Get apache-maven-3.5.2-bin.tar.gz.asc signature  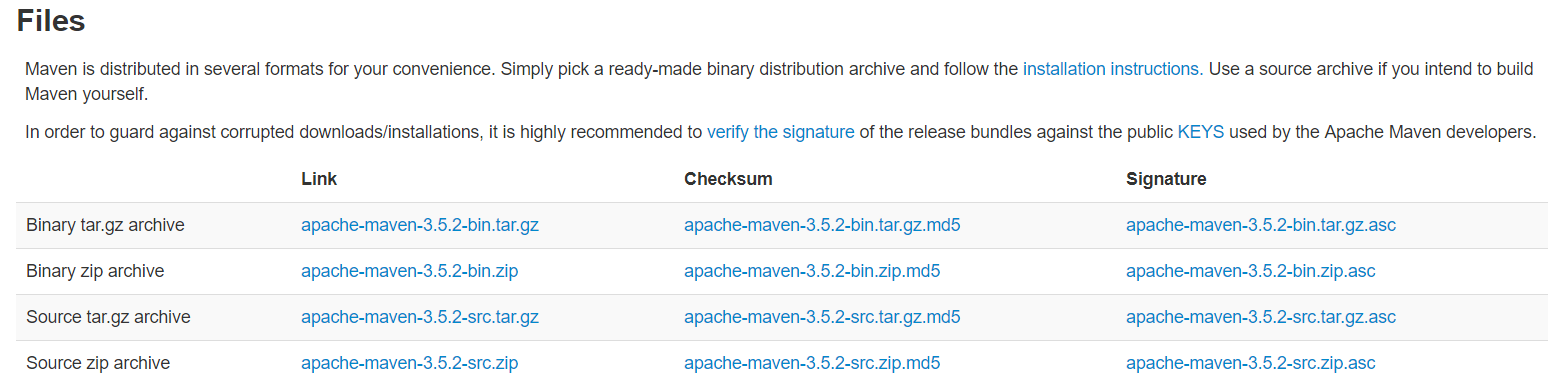(1261, 225)
